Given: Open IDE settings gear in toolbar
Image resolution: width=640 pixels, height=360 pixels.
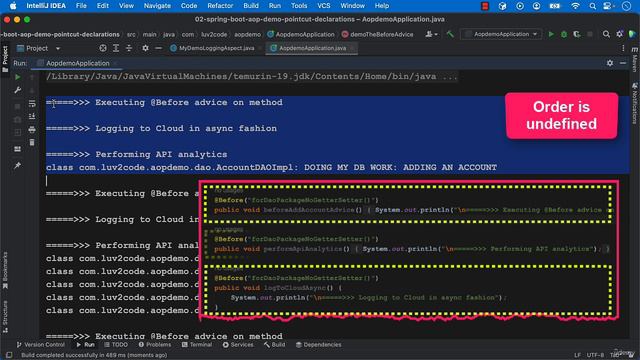Looking at the screenshot, I should click(620, 35).
